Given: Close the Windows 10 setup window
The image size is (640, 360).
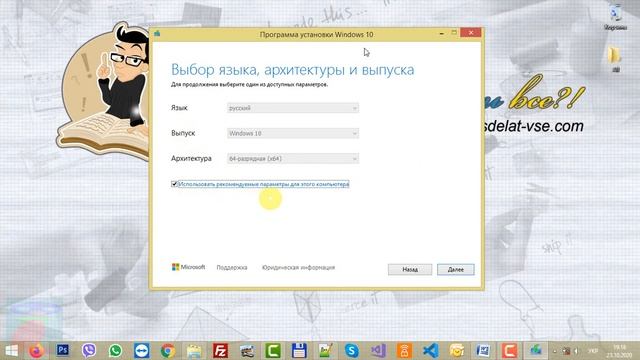Looking at the screenshot, I should coord(471,33).
